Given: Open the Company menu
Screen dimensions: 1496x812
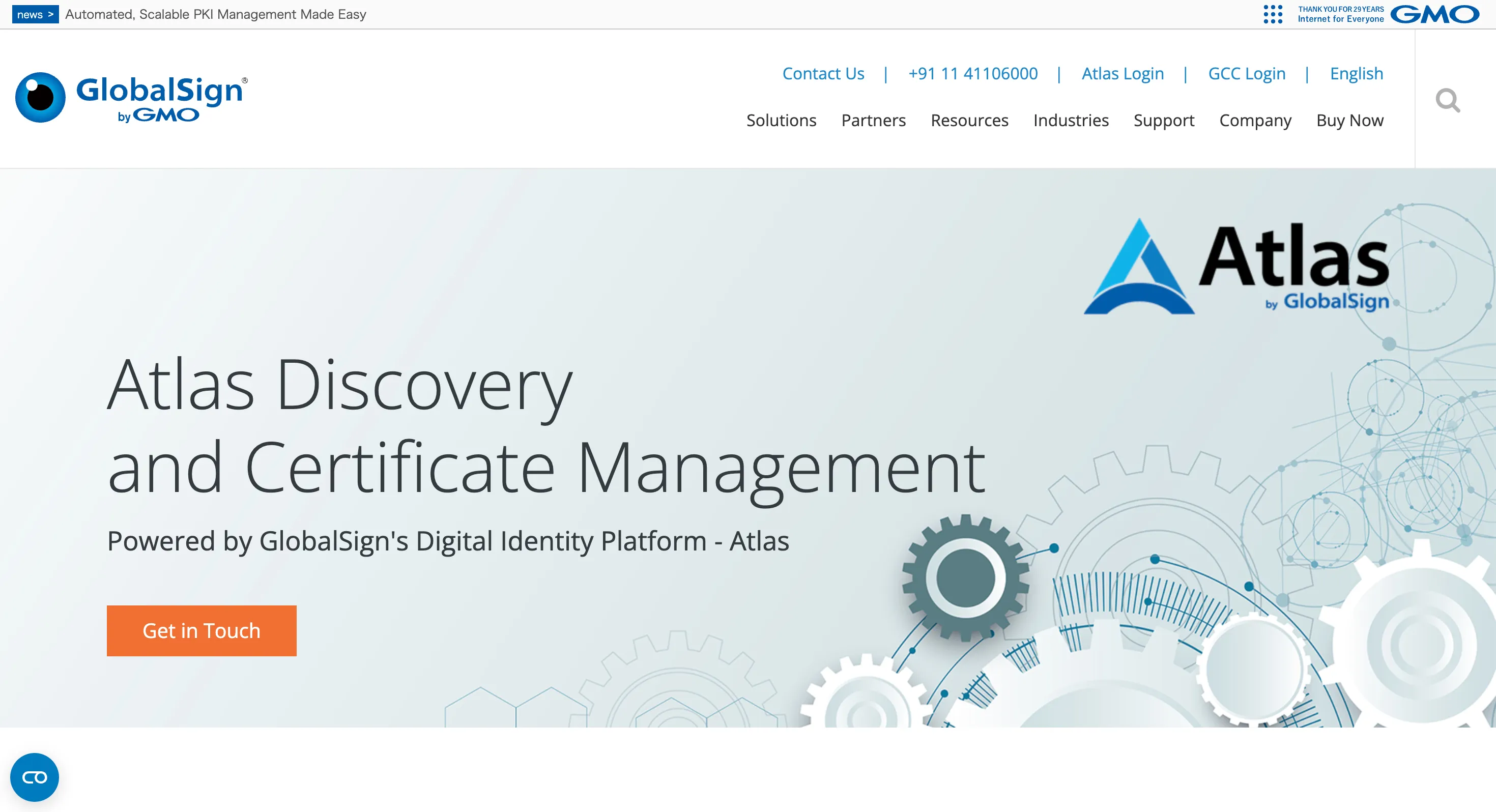Looking at the screenshot, I should click(1255, 120).
